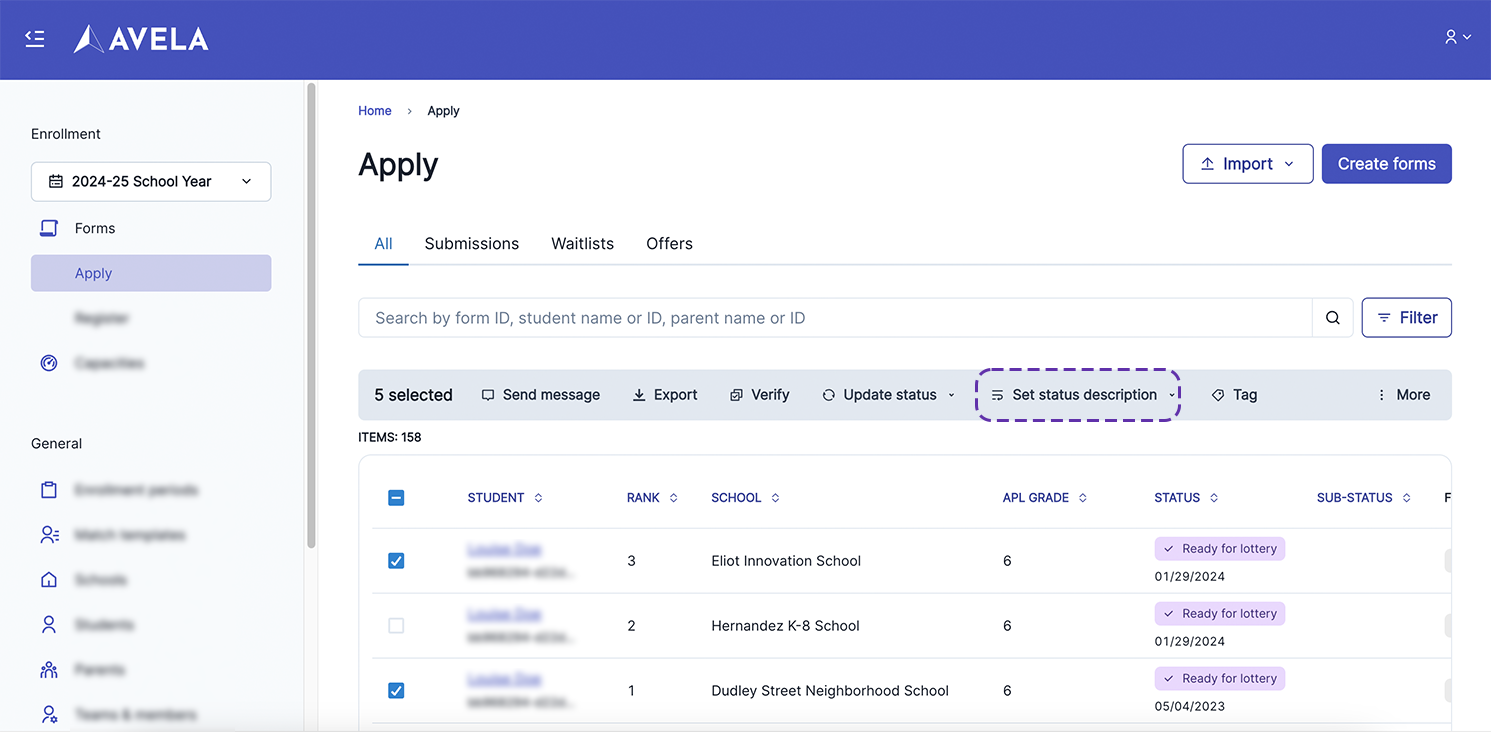The image size is (1491, 732).
Task: Switch to the Offers tab
Action: [x=669, y=244]
